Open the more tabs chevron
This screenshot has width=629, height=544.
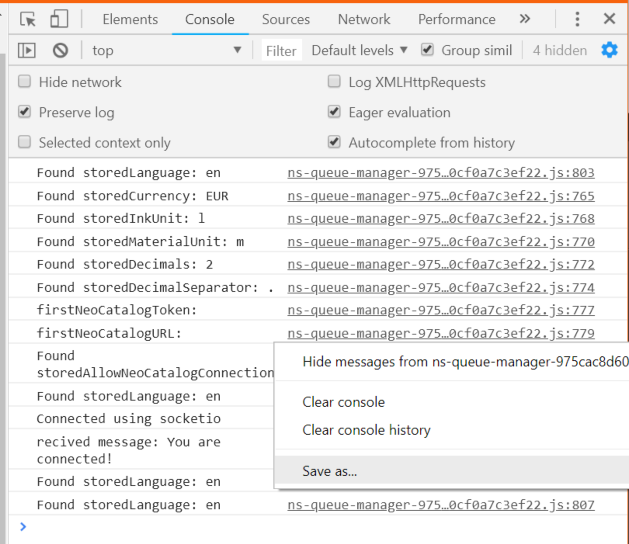tap(525, 19)
